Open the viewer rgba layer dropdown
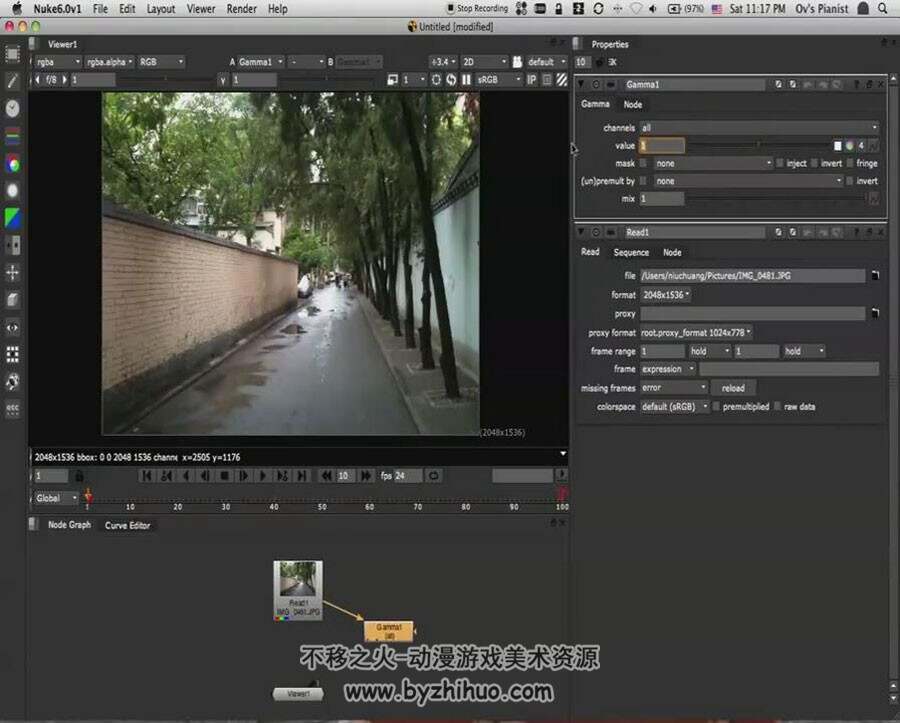Image resolution: width=900 pixels, height=723 pixels. click(57, 61)
